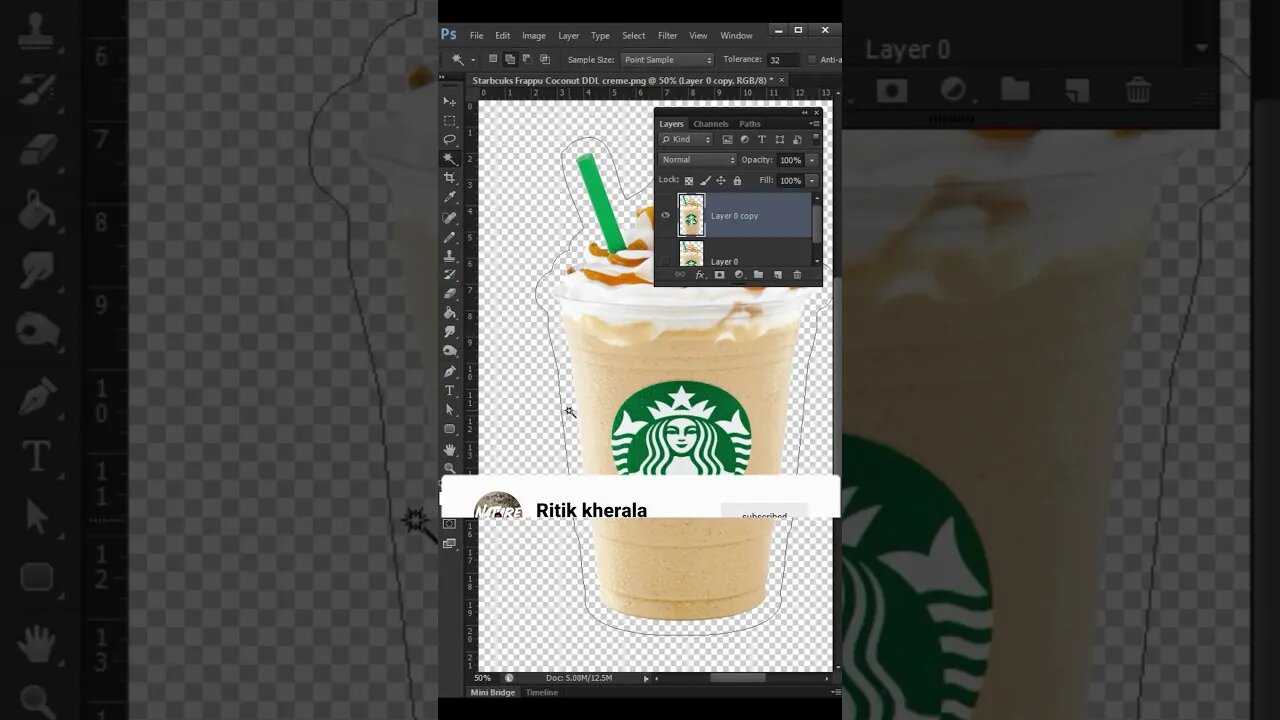The height and width of the screenshot is (720, 1280).
Task: Create adjustment layer dropdown icon
Action: click(739, 275)
